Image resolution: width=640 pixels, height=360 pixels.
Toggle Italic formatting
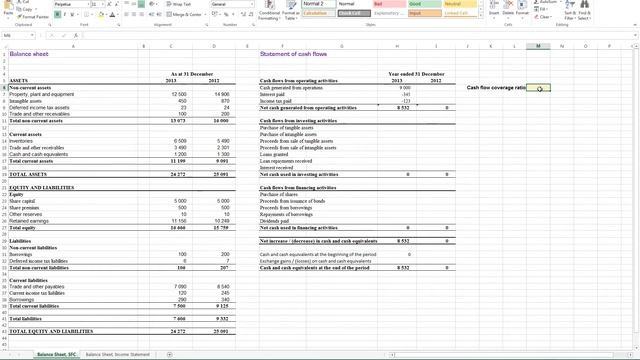point(64,15)
